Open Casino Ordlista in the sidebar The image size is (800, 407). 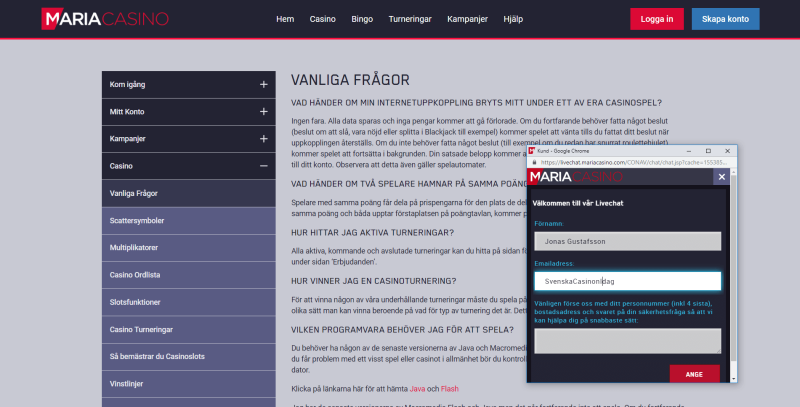137,273
